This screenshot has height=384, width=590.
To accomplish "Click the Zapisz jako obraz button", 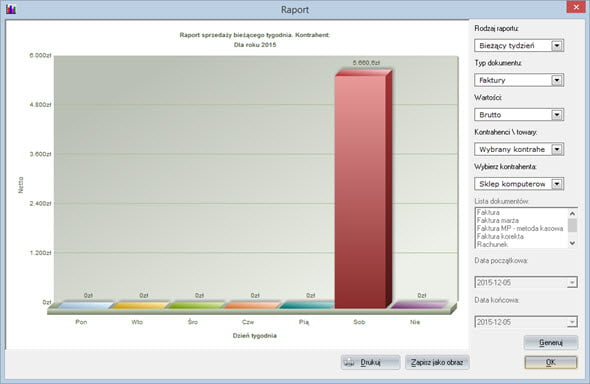I will 437,362.
